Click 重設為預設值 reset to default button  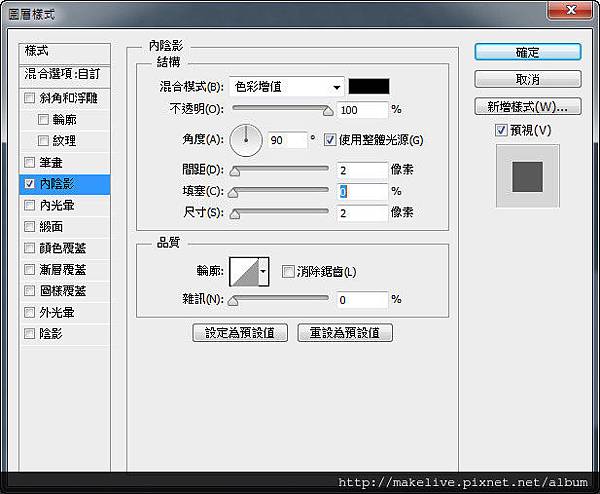pyautogui.click(x=345, y=333)
